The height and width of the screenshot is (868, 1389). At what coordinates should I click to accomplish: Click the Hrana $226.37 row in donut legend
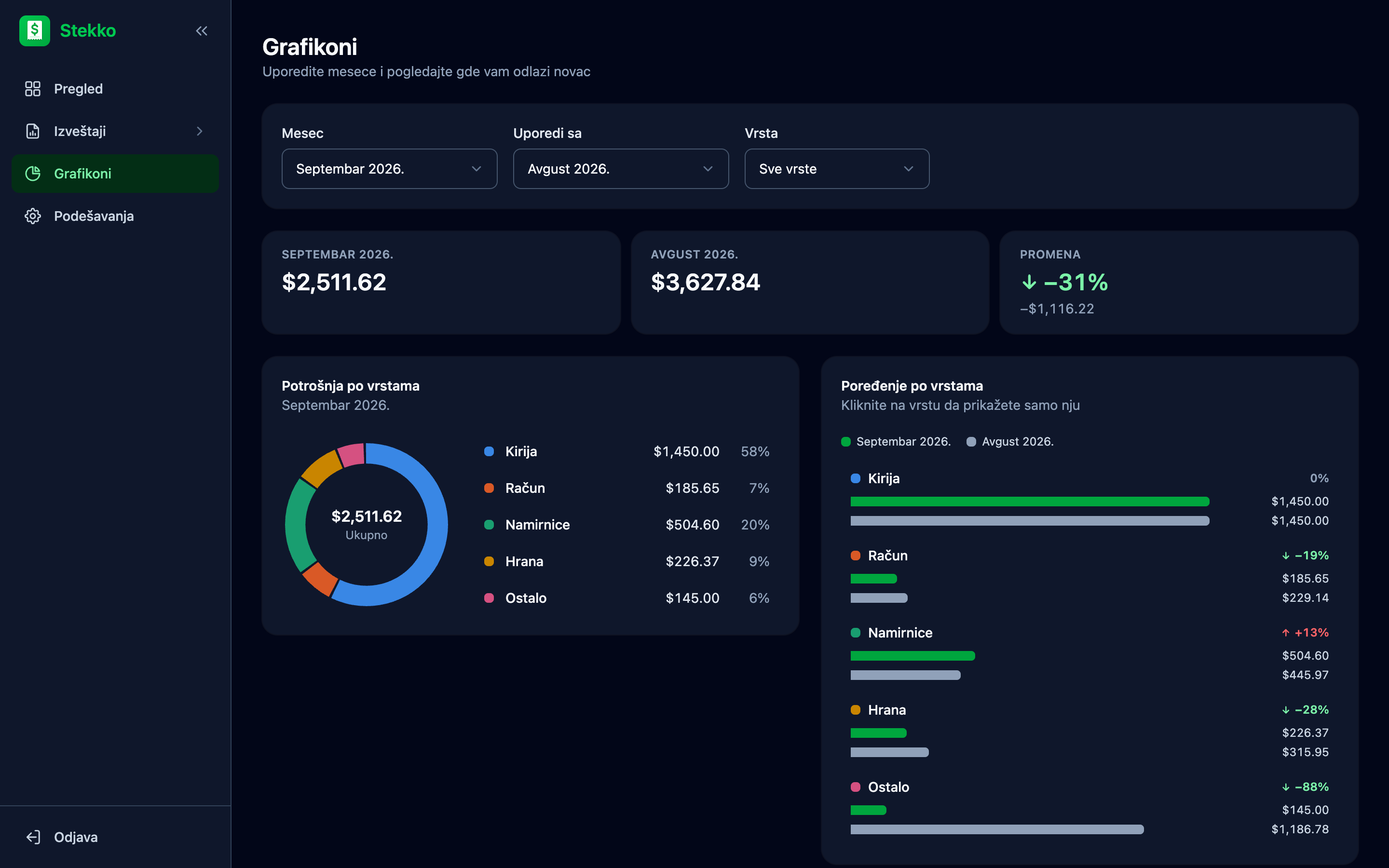click(x=627, y=561)
